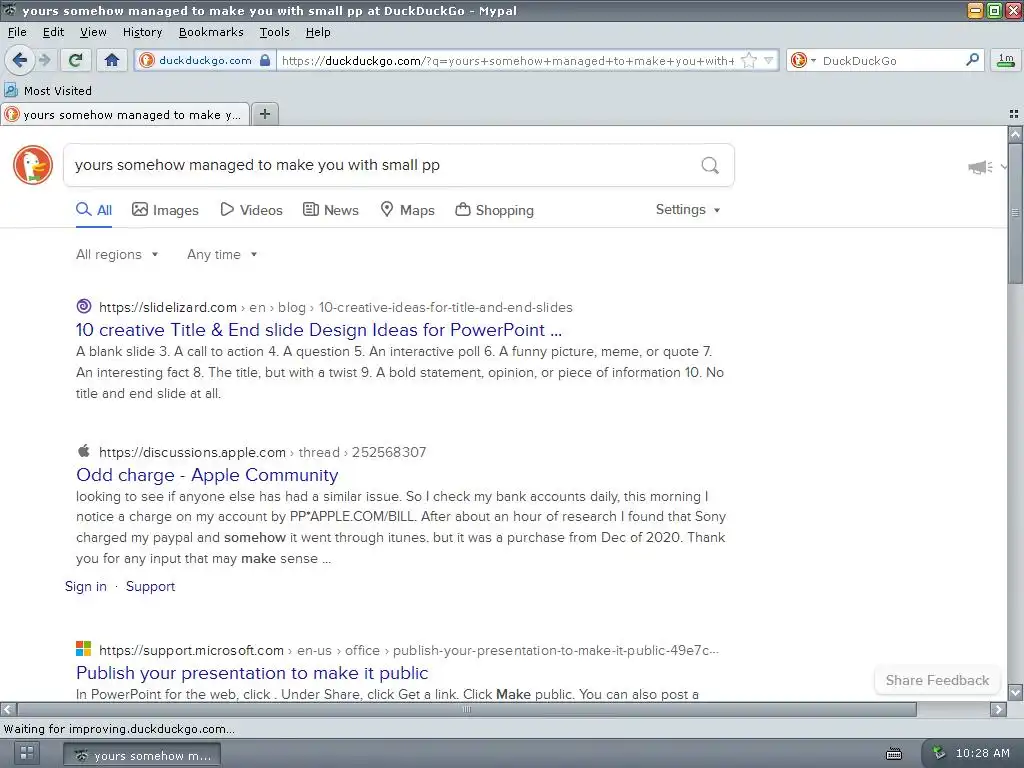
Task: Click the network status icon in tray
Action: tap(938, 753)
